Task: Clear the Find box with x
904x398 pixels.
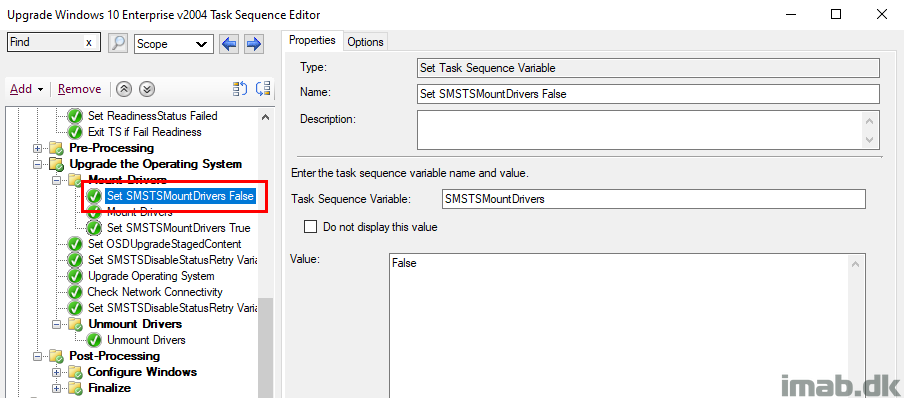Action: pyautogui.click(x=89, y=42)
